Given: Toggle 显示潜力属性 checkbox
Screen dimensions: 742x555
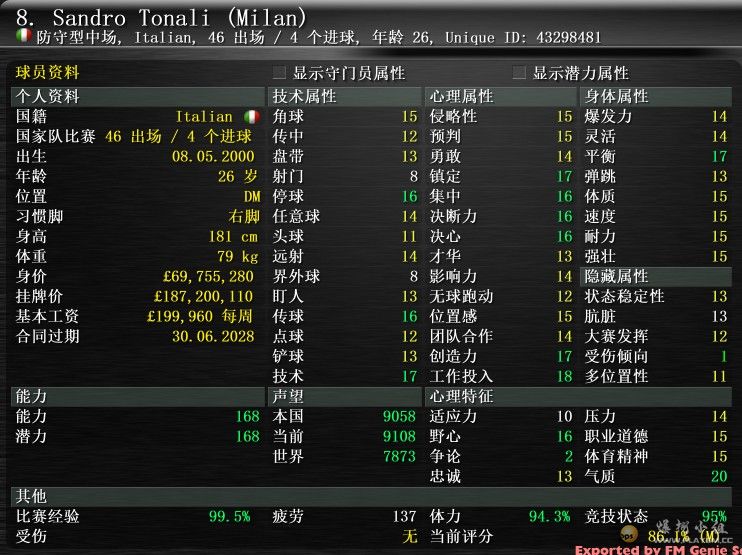Looking at the screenshot, I should 519,73.
